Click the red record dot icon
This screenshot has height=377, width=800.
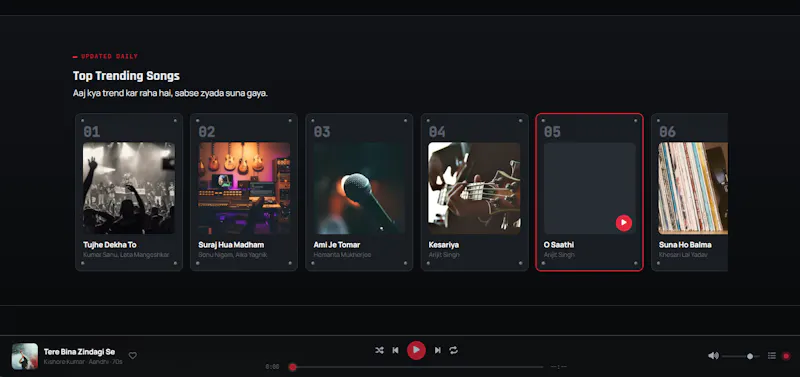coord(786,356)
